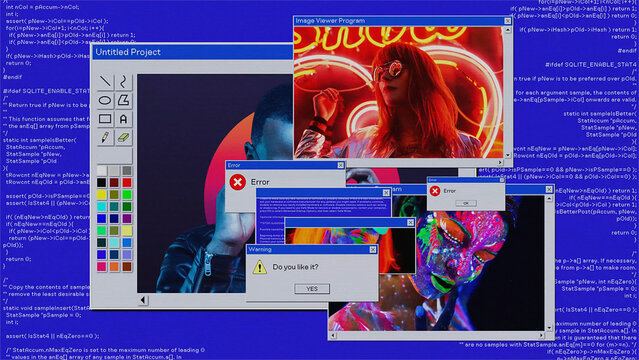Pick the maroon dark red swatch
The height and width of the screenshot is (360, 639).
114,182
